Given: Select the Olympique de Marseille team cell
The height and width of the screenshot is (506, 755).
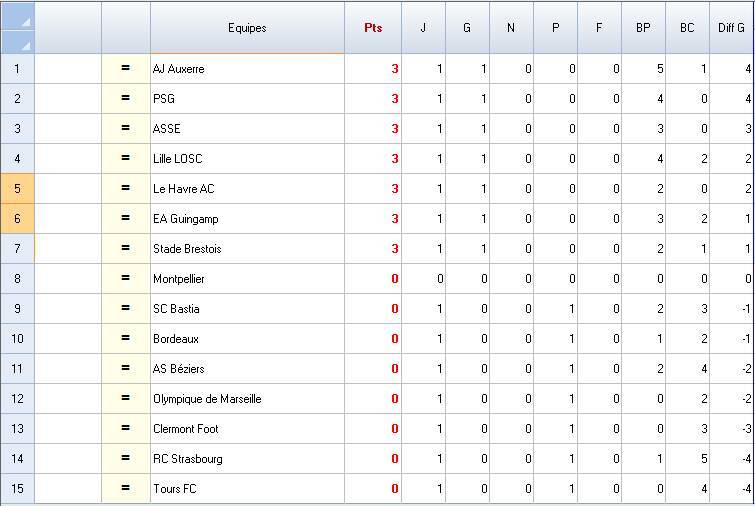Looking at the screenshot, I should tap(247, 399).
